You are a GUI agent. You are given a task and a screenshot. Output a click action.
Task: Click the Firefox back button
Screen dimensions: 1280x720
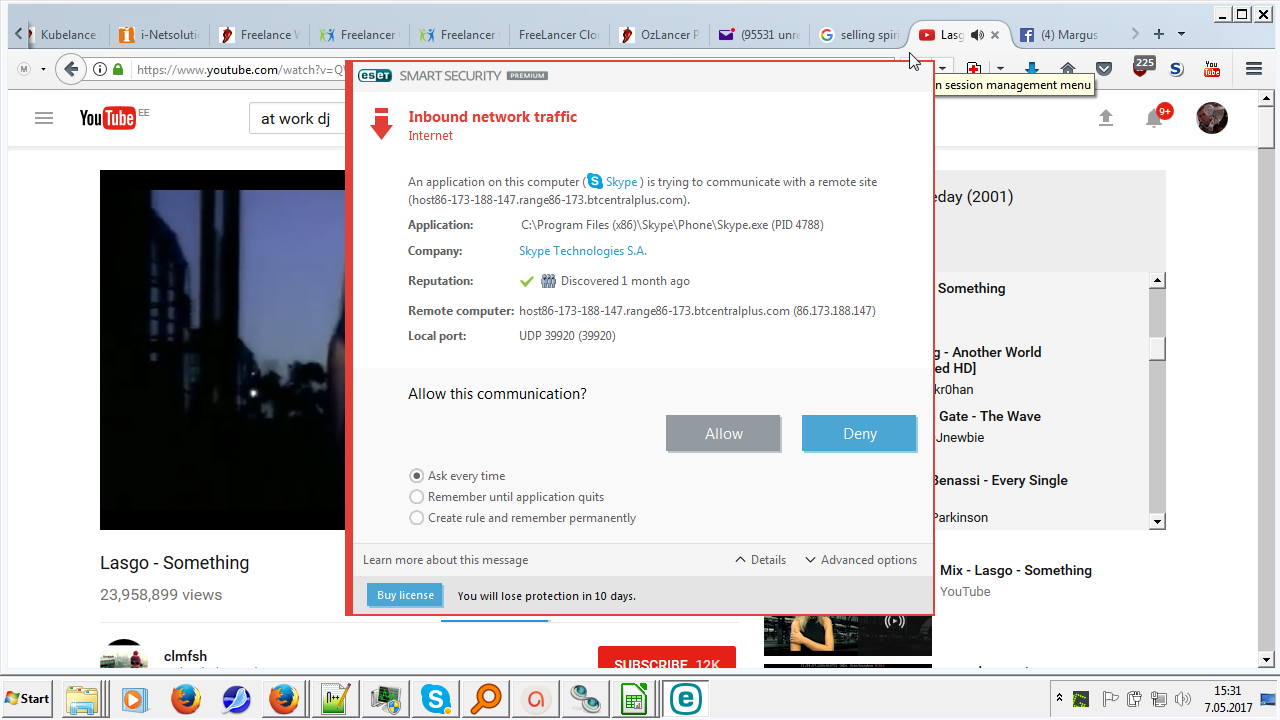[x=70, y=69]
